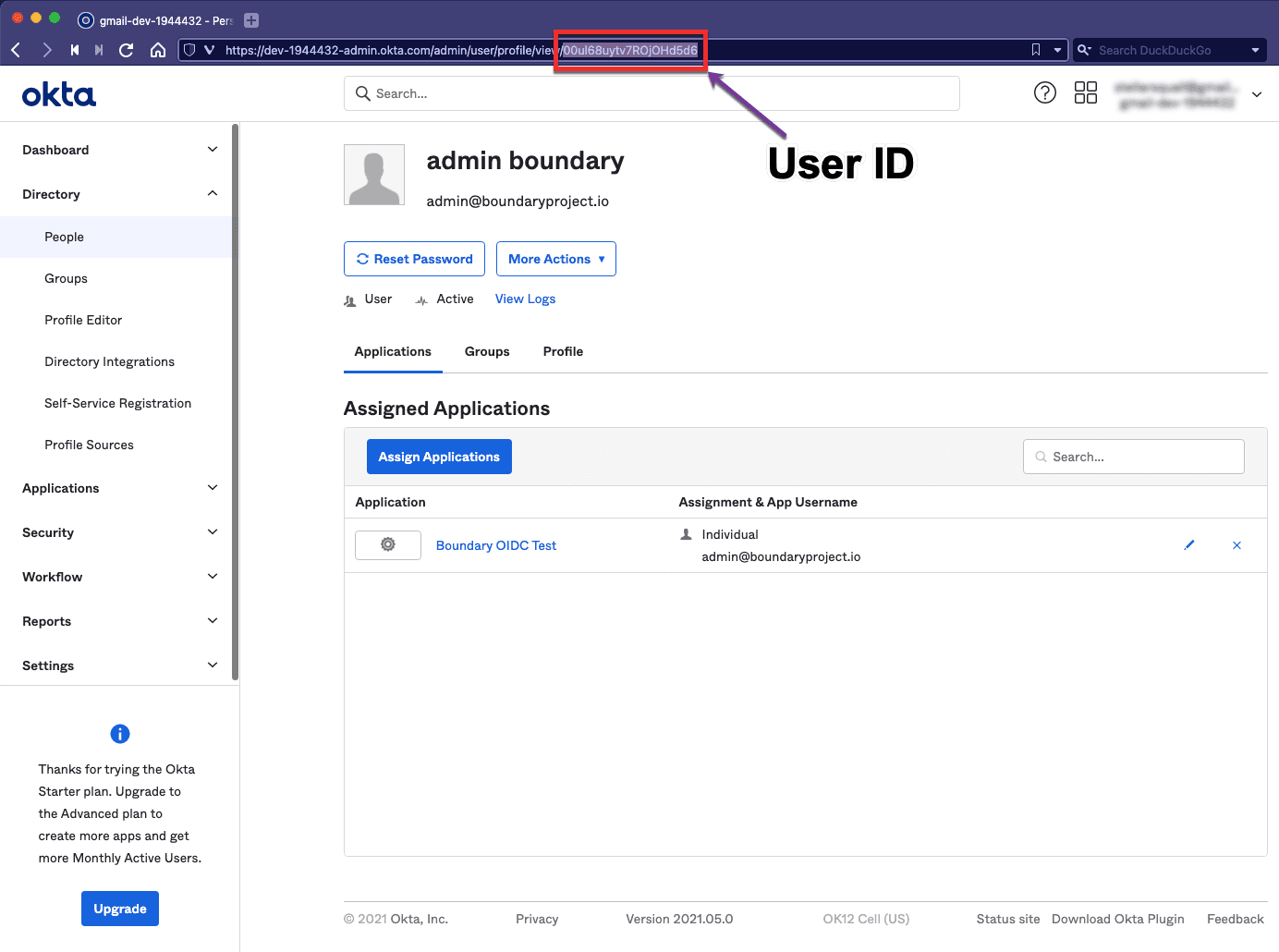Click the rewind navigation icon in the browser toolbar
This screenshot has height=952, width=1279.
75,50
